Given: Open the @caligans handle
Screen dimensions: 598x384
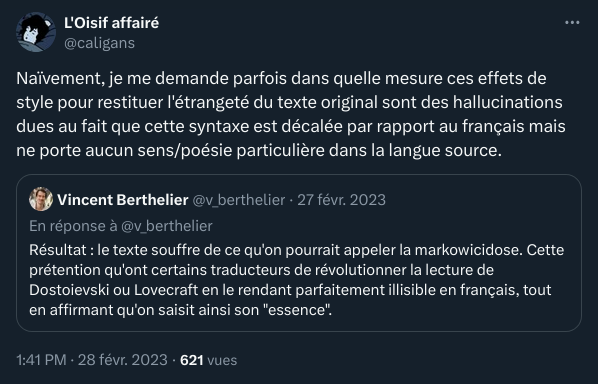Looking at the screenshot, I should click(x=99, y=43).
